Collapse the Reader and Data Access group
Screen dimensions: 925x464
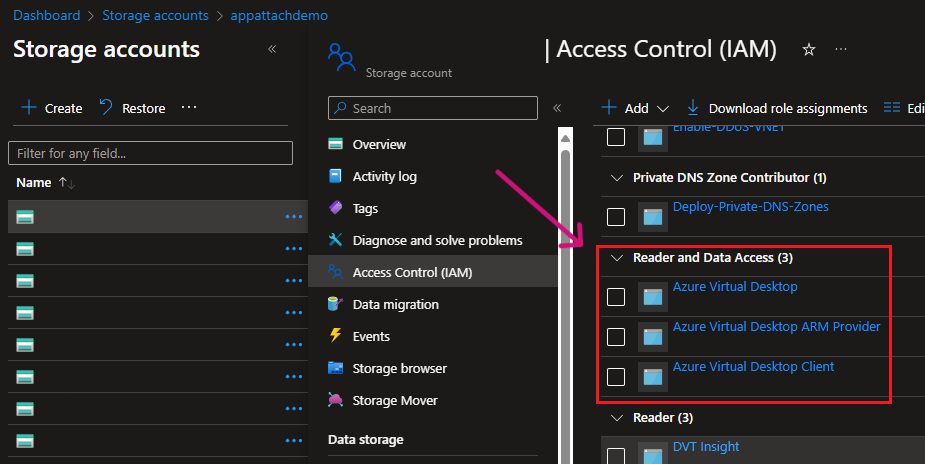click(x=617, y=258)
